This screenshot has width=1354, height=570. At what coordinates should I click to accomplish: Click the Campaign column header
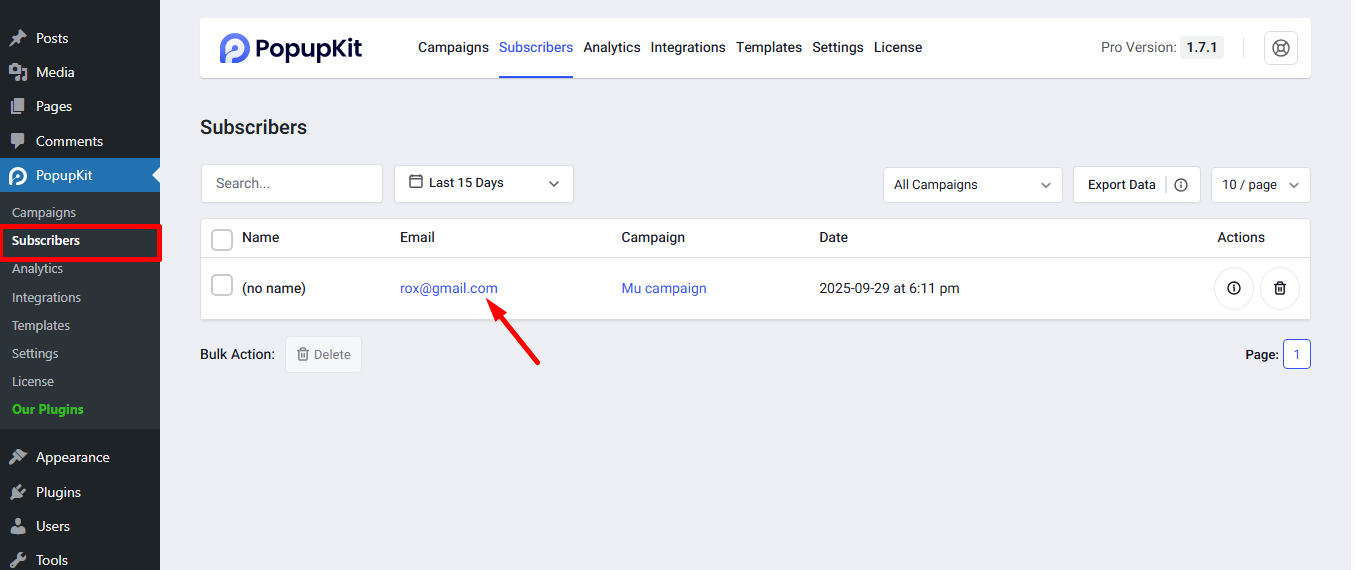pos(653,237)
